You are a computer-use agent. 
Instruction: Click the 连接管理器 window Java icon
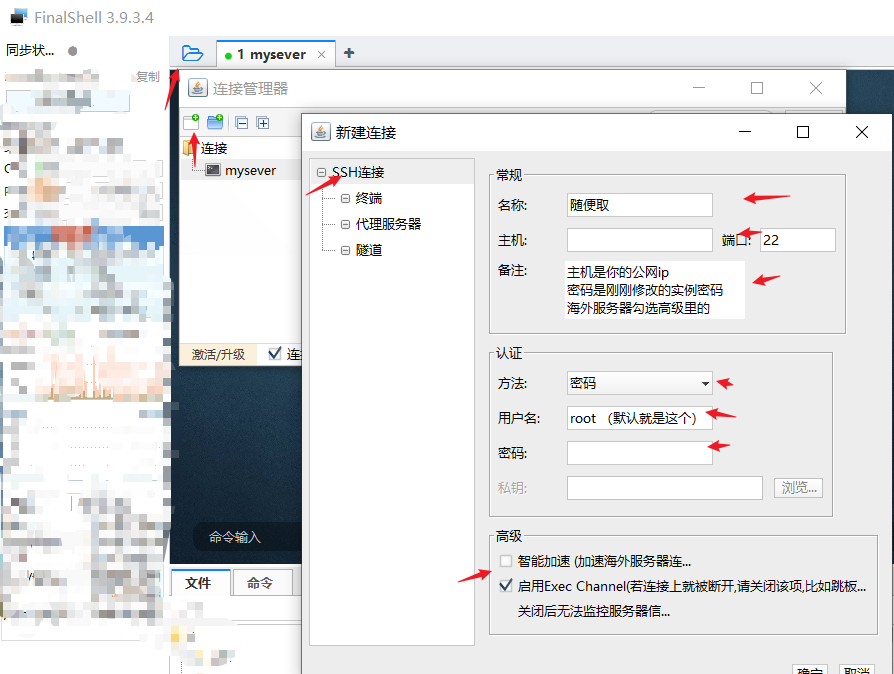click(x=198, y=88)
